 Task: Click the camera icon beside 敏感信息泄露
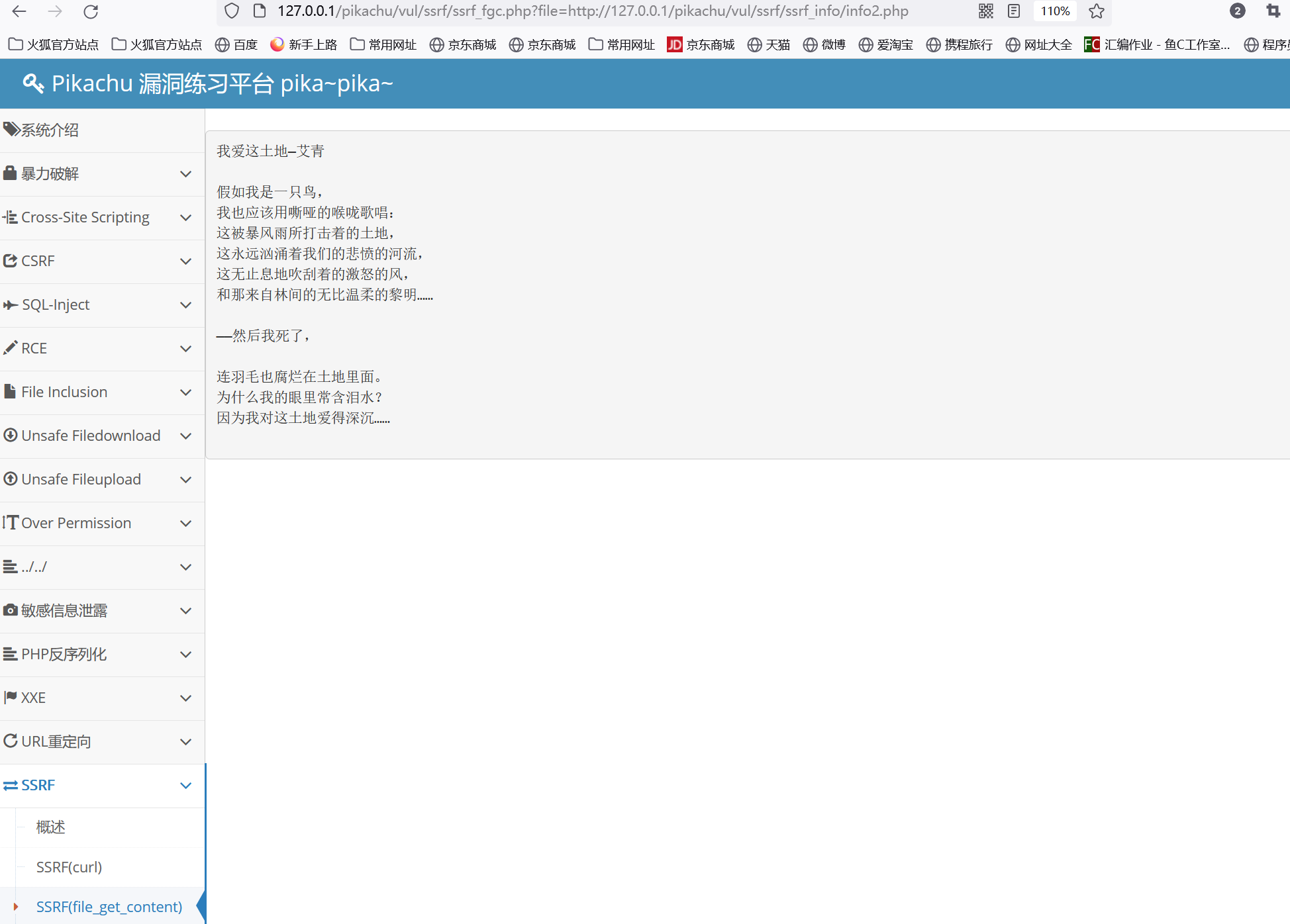[x=10, y=610]
